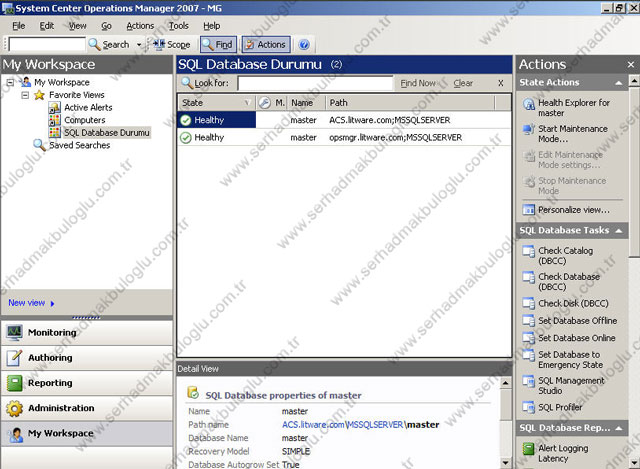Open the Tools menu
The image size is (640, 469).
[178, 25]
